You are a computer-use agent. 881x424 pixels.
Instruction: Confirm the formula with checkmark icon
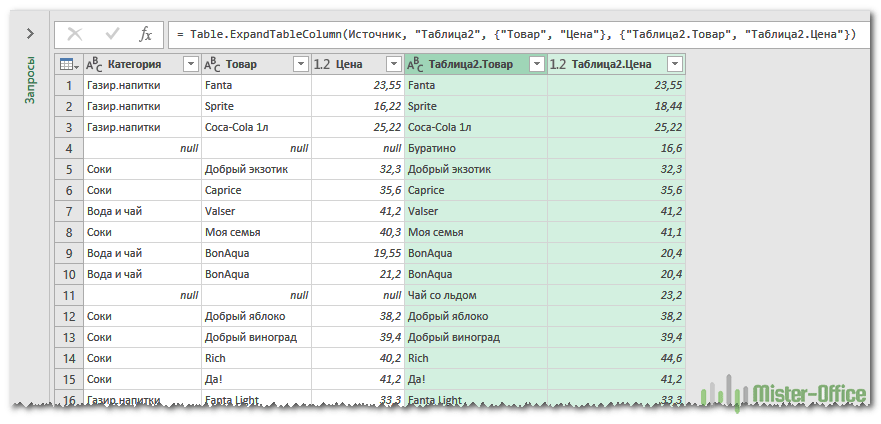point(111,34)
